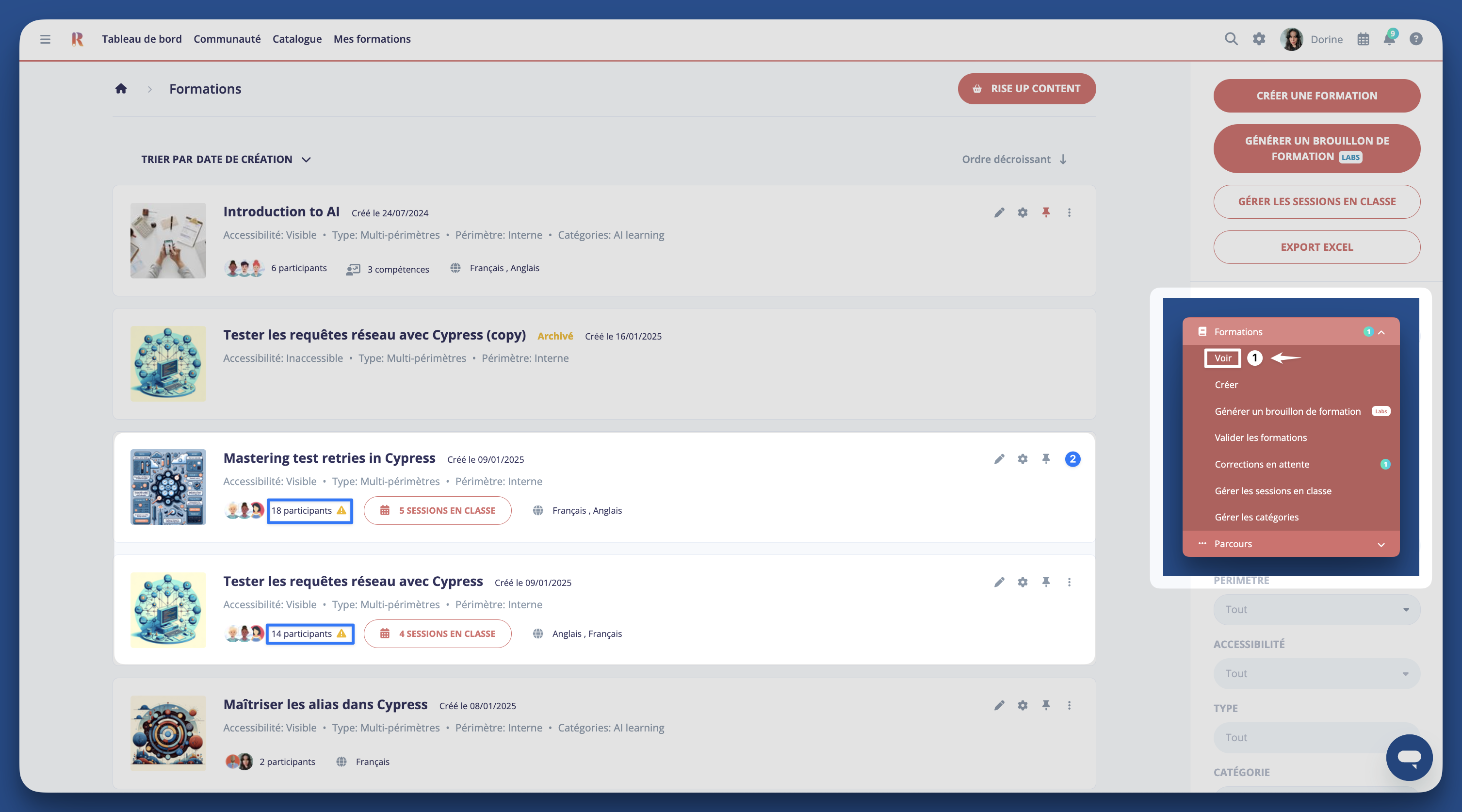Open more options for Introduction to AI

[x=1069, y=213]
